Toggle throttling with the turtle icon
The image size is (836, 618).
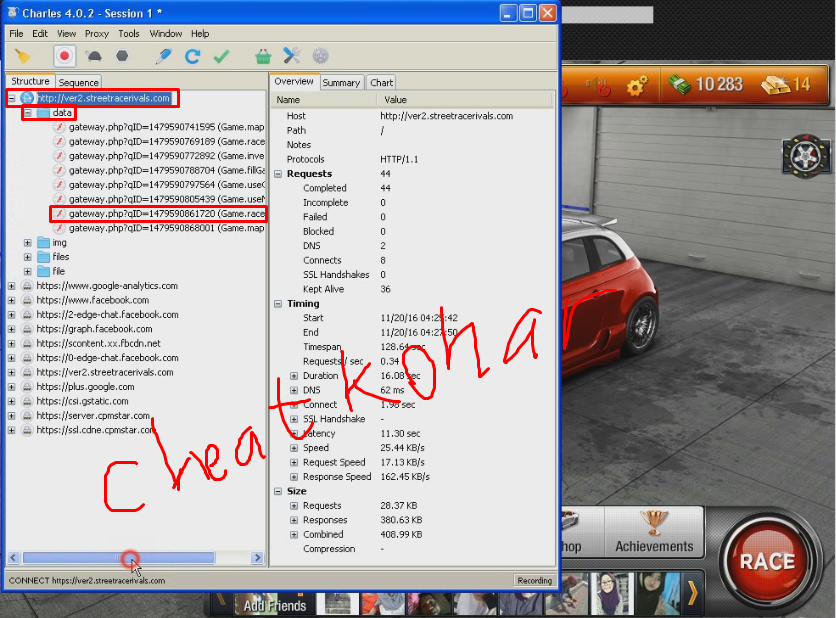coord(94,56)
